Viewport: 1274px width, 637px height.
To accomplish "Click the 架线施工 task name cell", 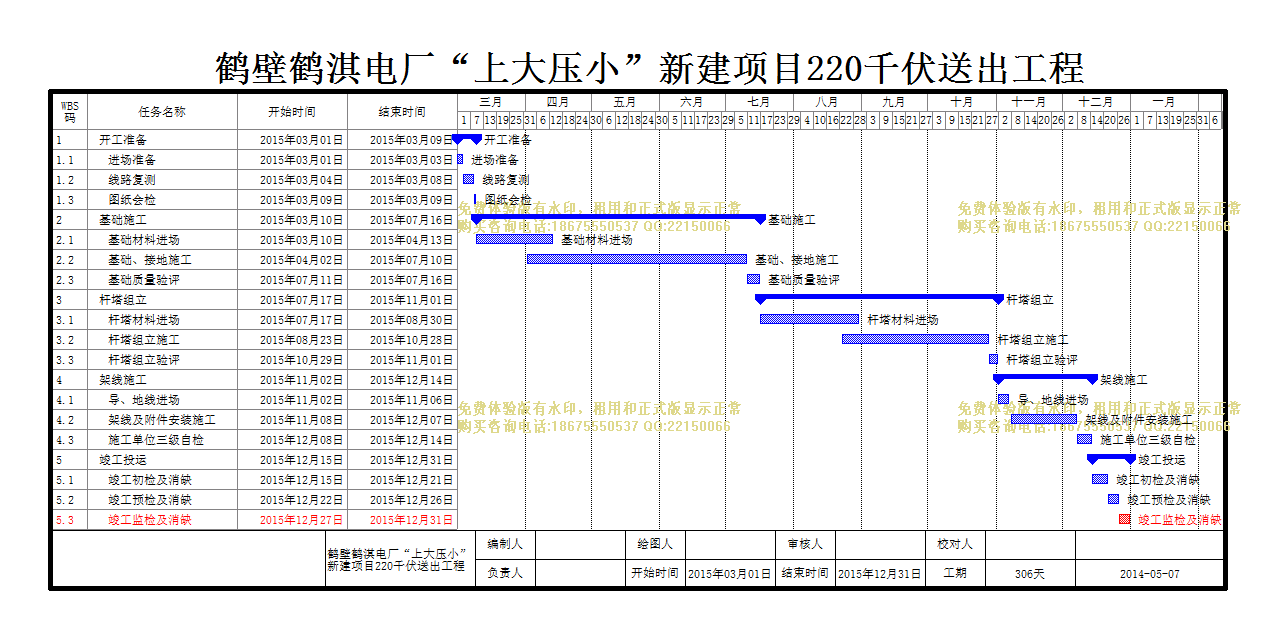I will coord(162,380).
